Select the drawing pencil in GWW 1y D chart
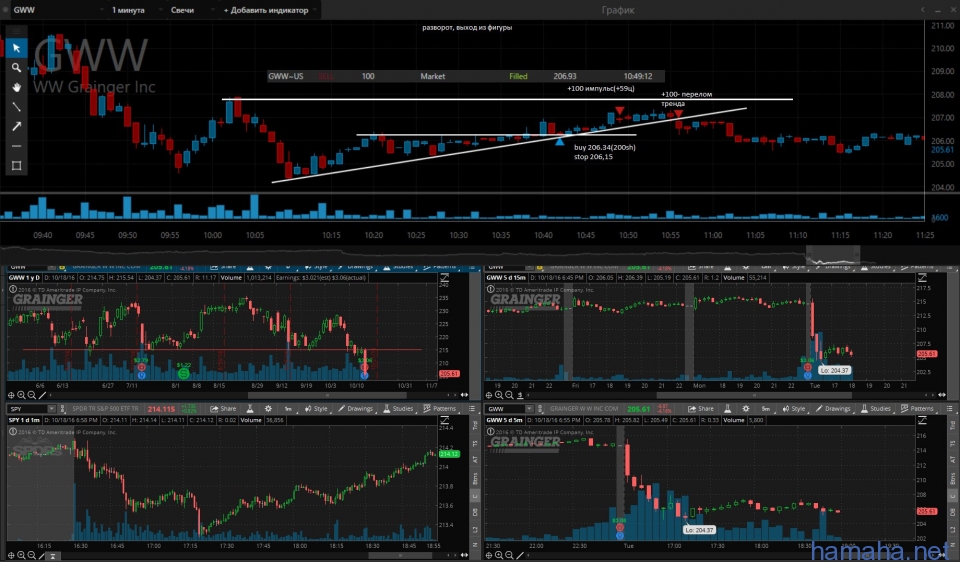Screen dimensions: 960x562 coord(42,395)
